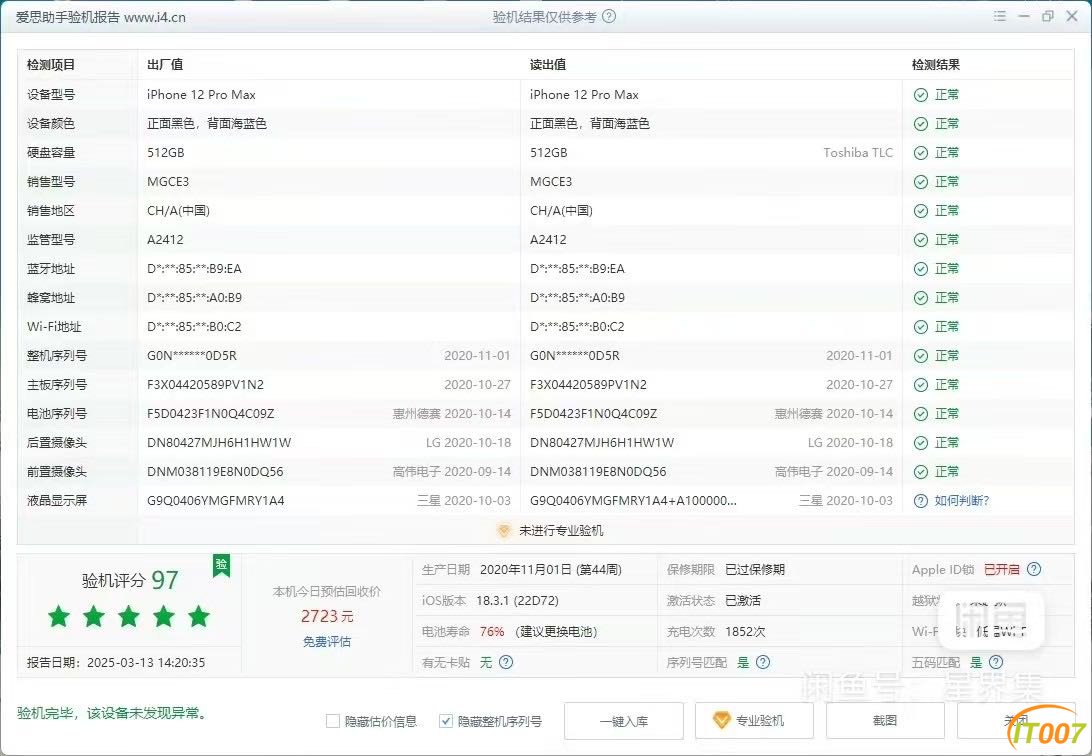Click the green check icon in 销售地区 row

point(921,211)
